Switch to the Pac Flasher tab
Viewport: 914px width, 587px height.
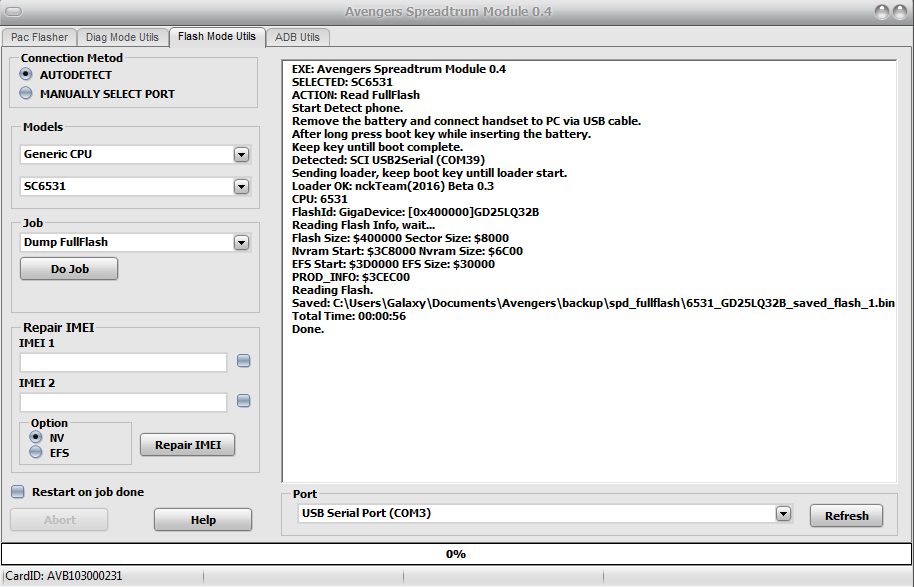point(39,37)
